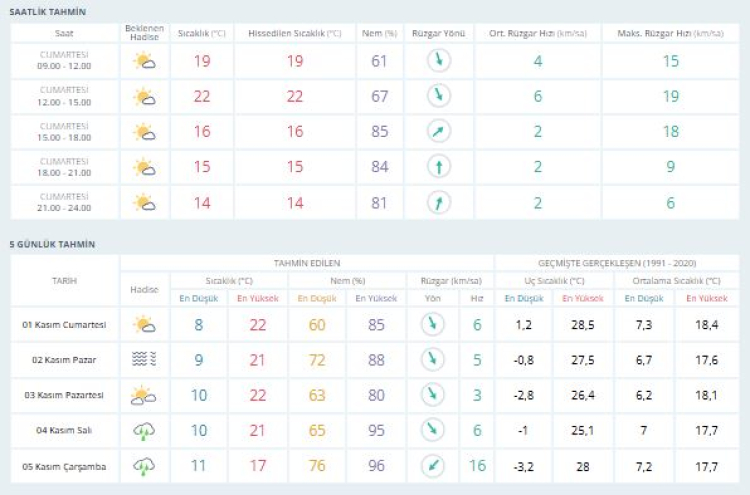Click the wind direction arrow for 15.00 - 18.00
Screen dimensions: 750x495
[x=438, y=132]
